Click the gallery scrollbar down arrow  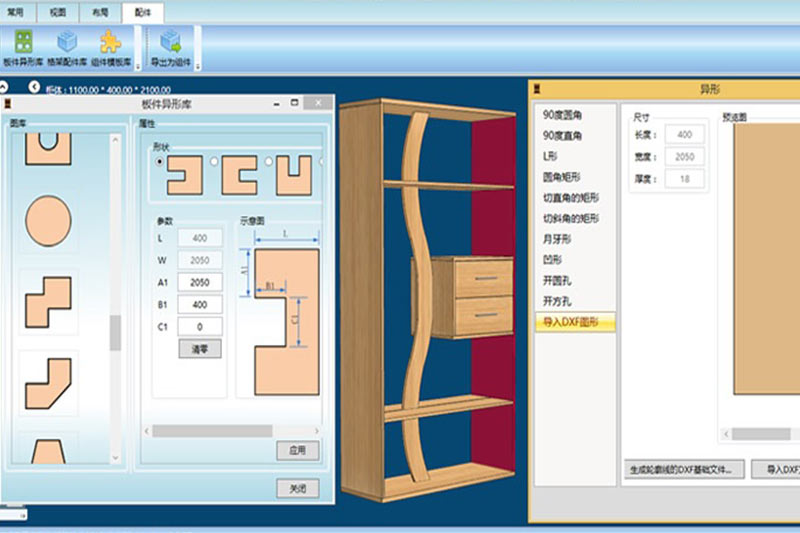[116, 457]
